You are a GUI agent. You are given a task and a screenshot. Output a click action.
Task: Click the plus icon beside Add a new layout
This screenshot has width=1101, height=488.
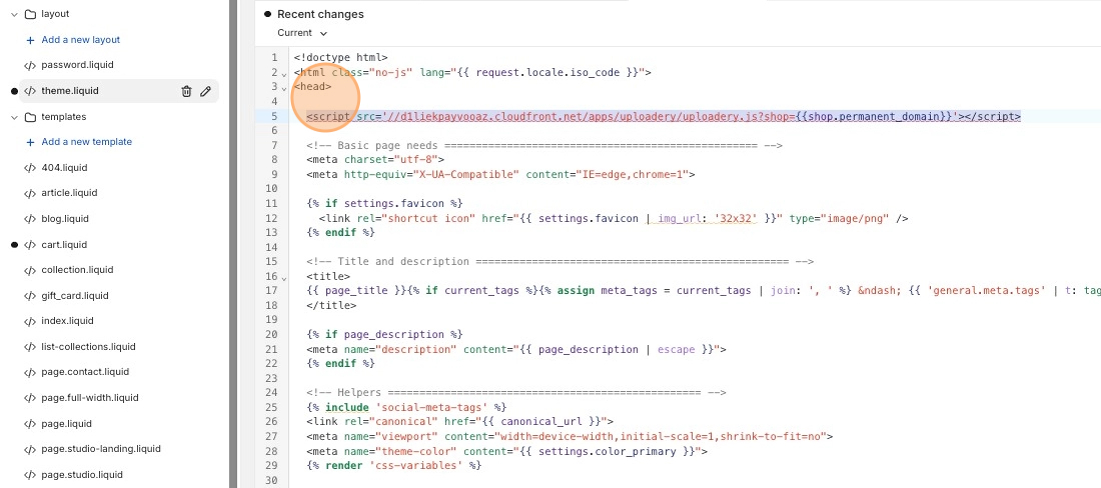coord(30,40)
